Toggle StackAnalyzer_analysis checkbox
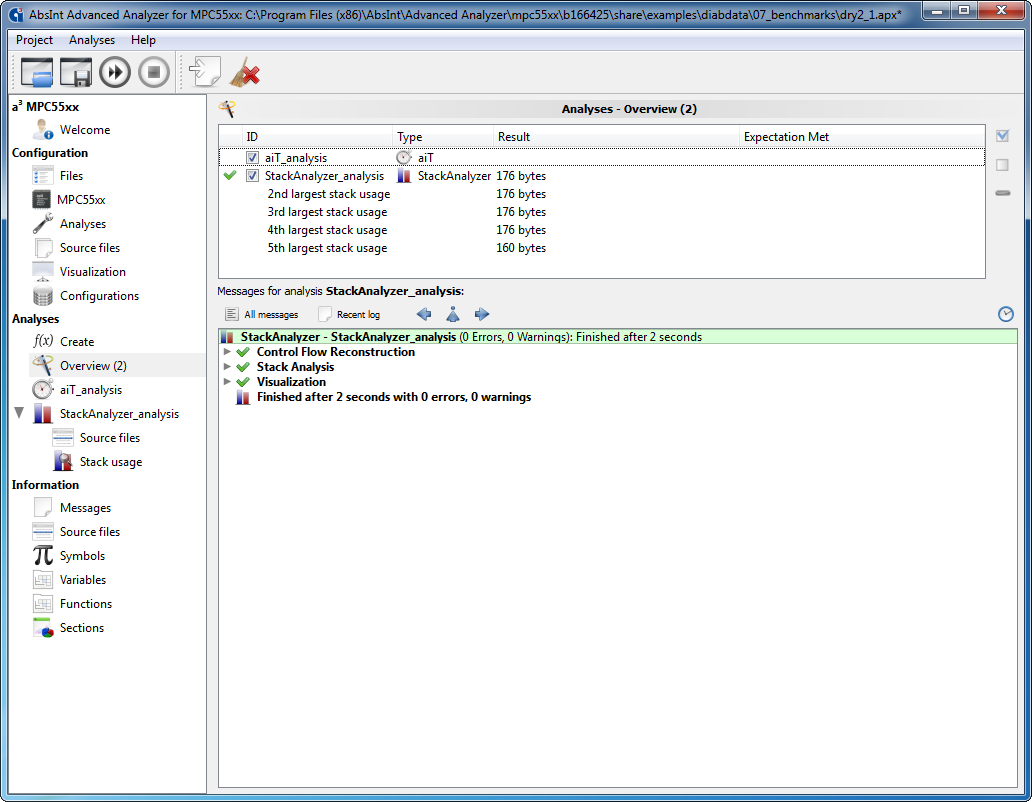 252,176
